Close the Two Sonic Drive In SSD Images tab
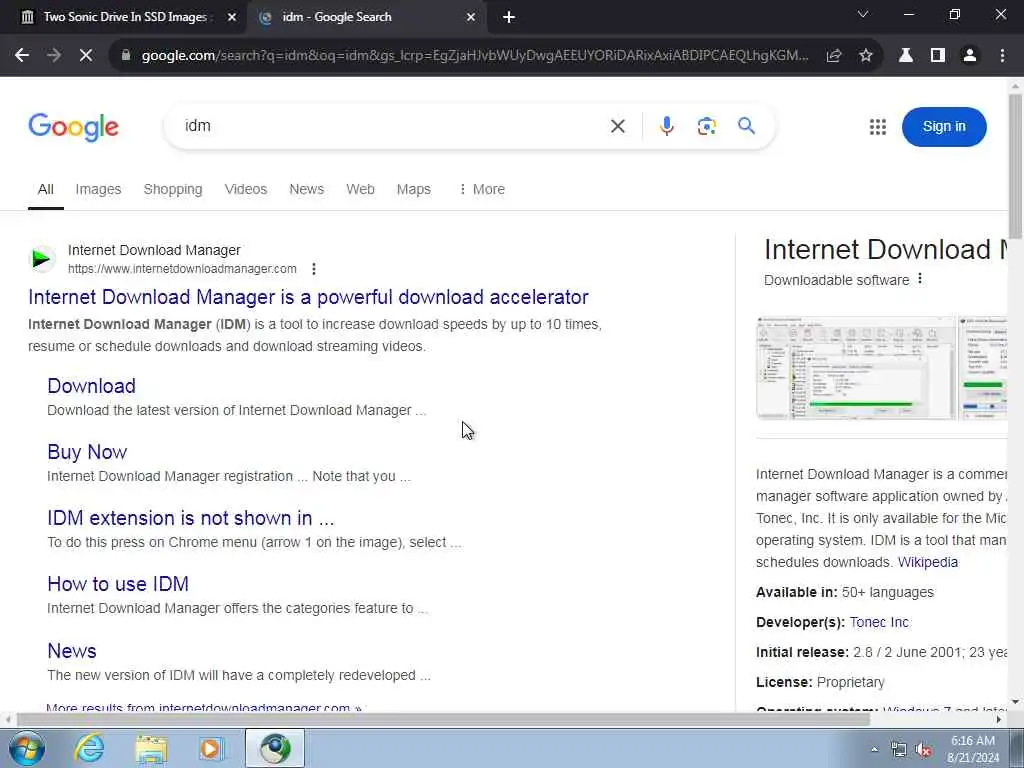This screenshot has height=768, width=1024. pos(232,17)
